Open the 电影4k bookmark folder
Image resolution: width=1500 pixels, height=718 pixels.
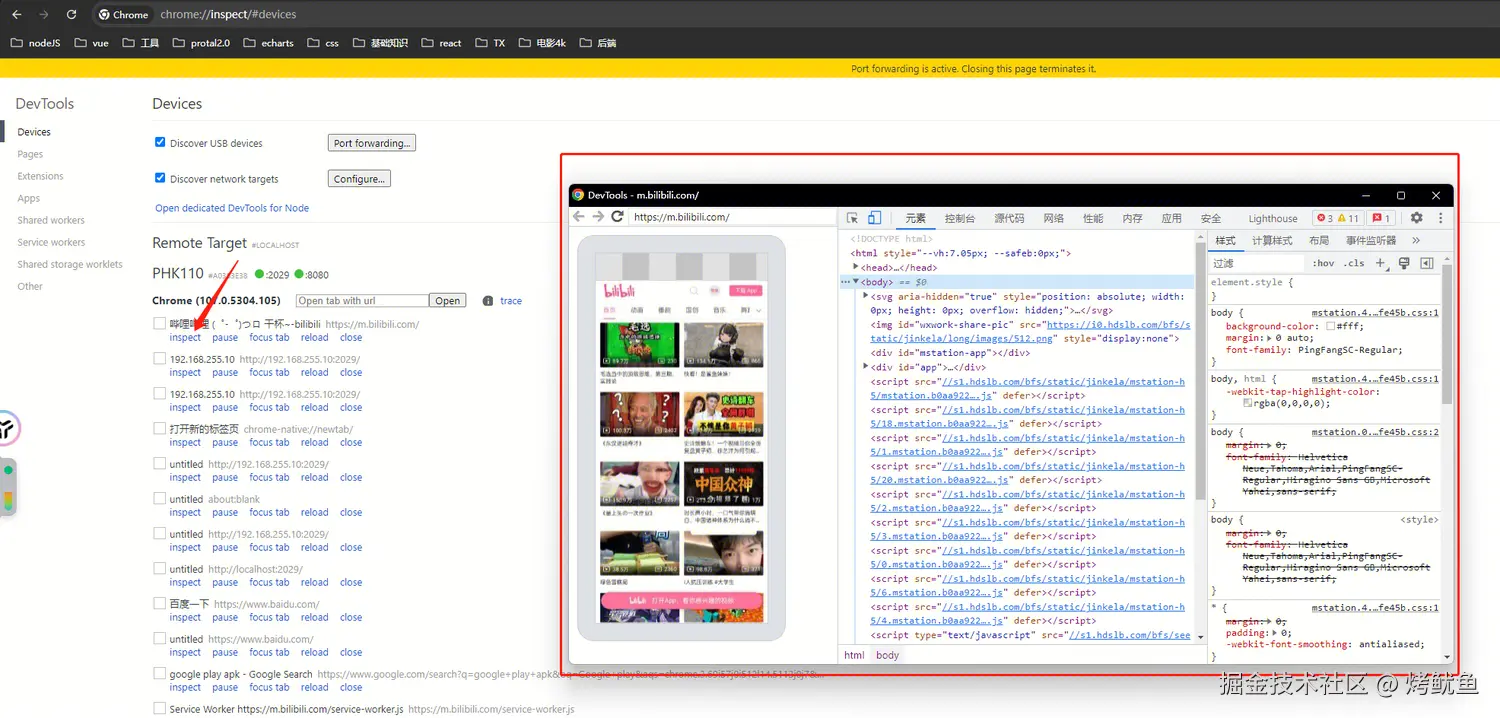pyautogui.click(x=542, y=43)
